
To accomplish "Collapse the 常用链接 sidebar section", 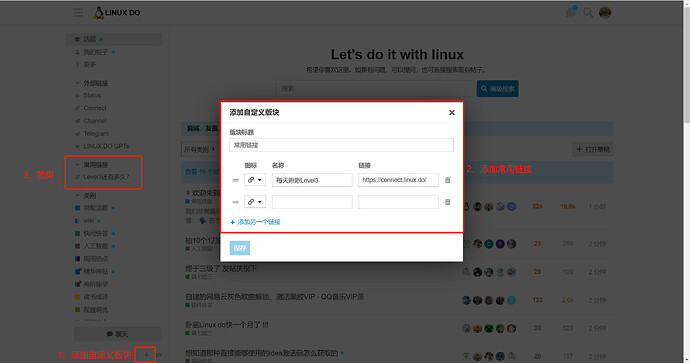I will click(92, 165).
